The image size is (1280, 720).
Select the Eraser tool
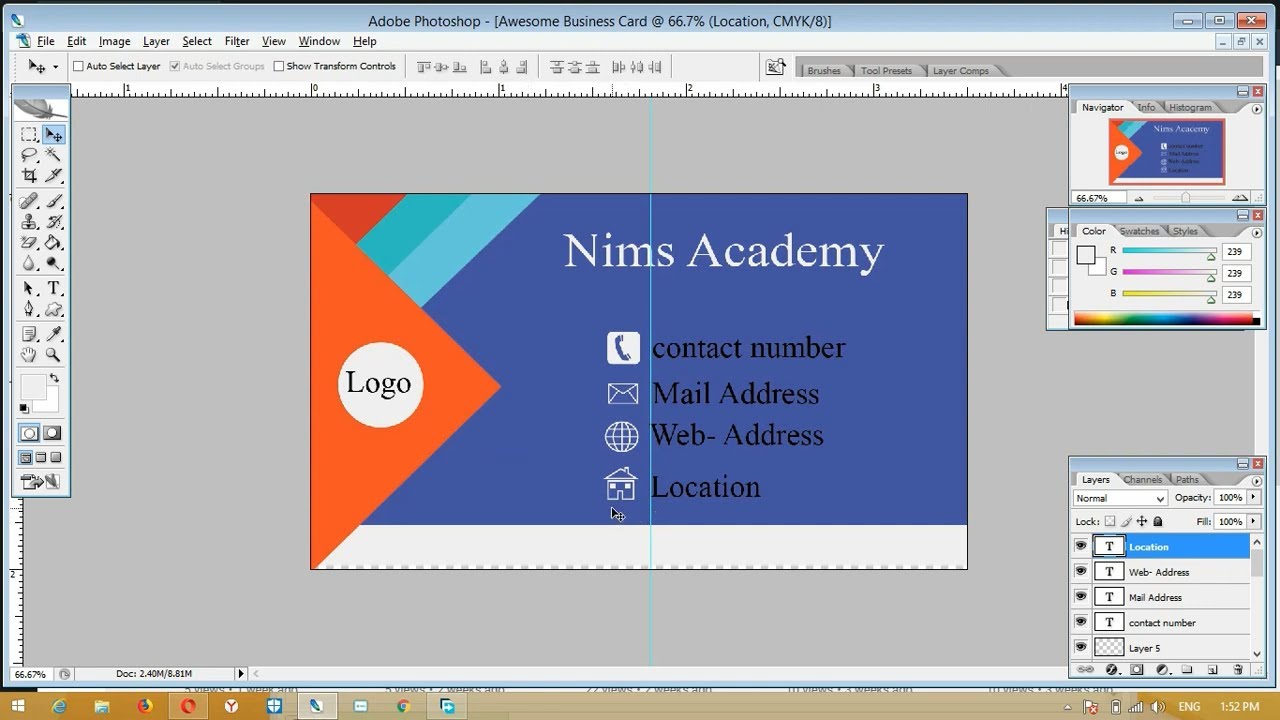point(29,243)
